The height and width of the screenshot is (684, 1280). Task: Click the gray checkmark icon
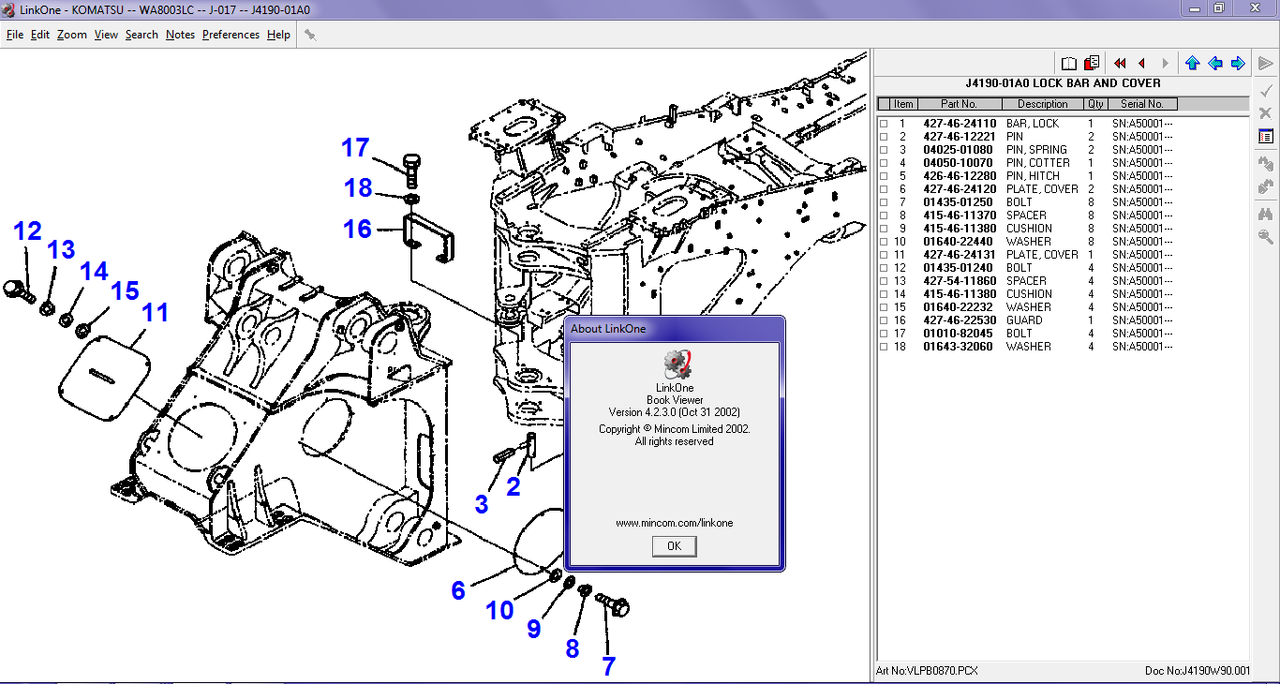pos(1266,90)
